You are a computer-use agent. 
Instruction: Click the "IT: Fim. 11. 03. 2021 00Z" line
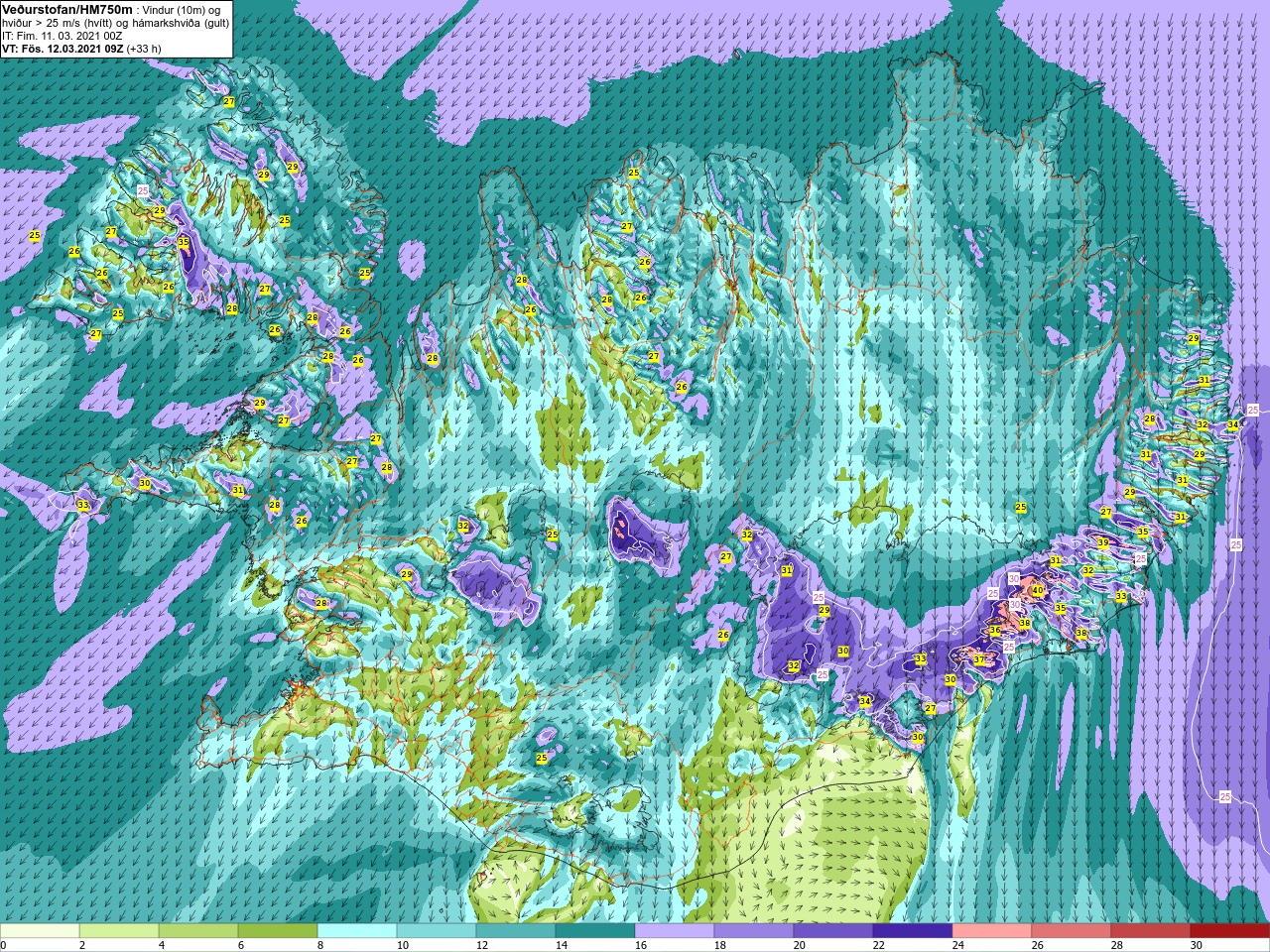[62, 35]
